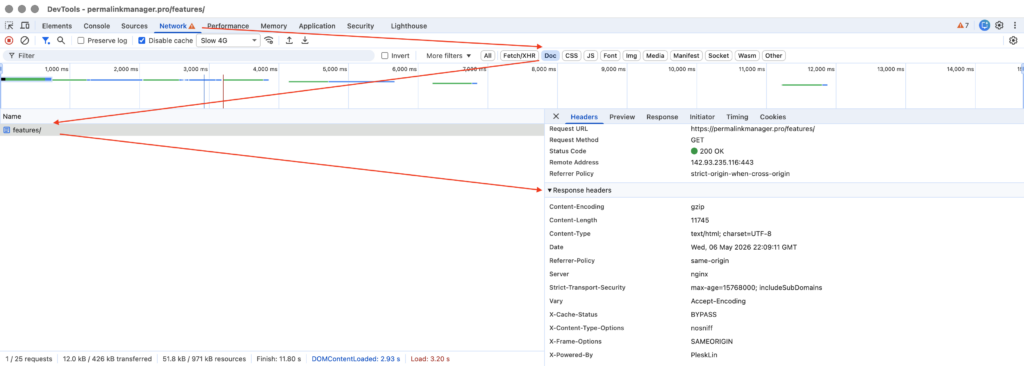1024x366 pixels.
Task: Select the Fetch/XHR type filter
Action: [x=519, y=56]
